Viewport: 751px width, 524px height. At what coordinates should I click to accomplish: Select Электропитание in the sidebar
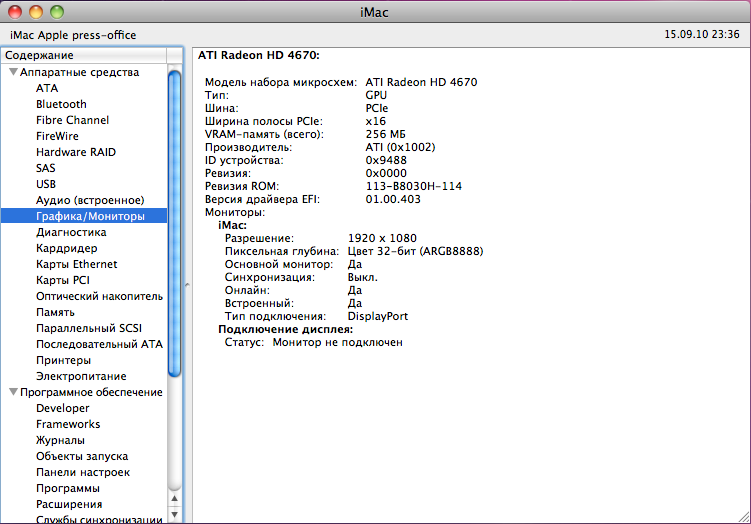81,376
